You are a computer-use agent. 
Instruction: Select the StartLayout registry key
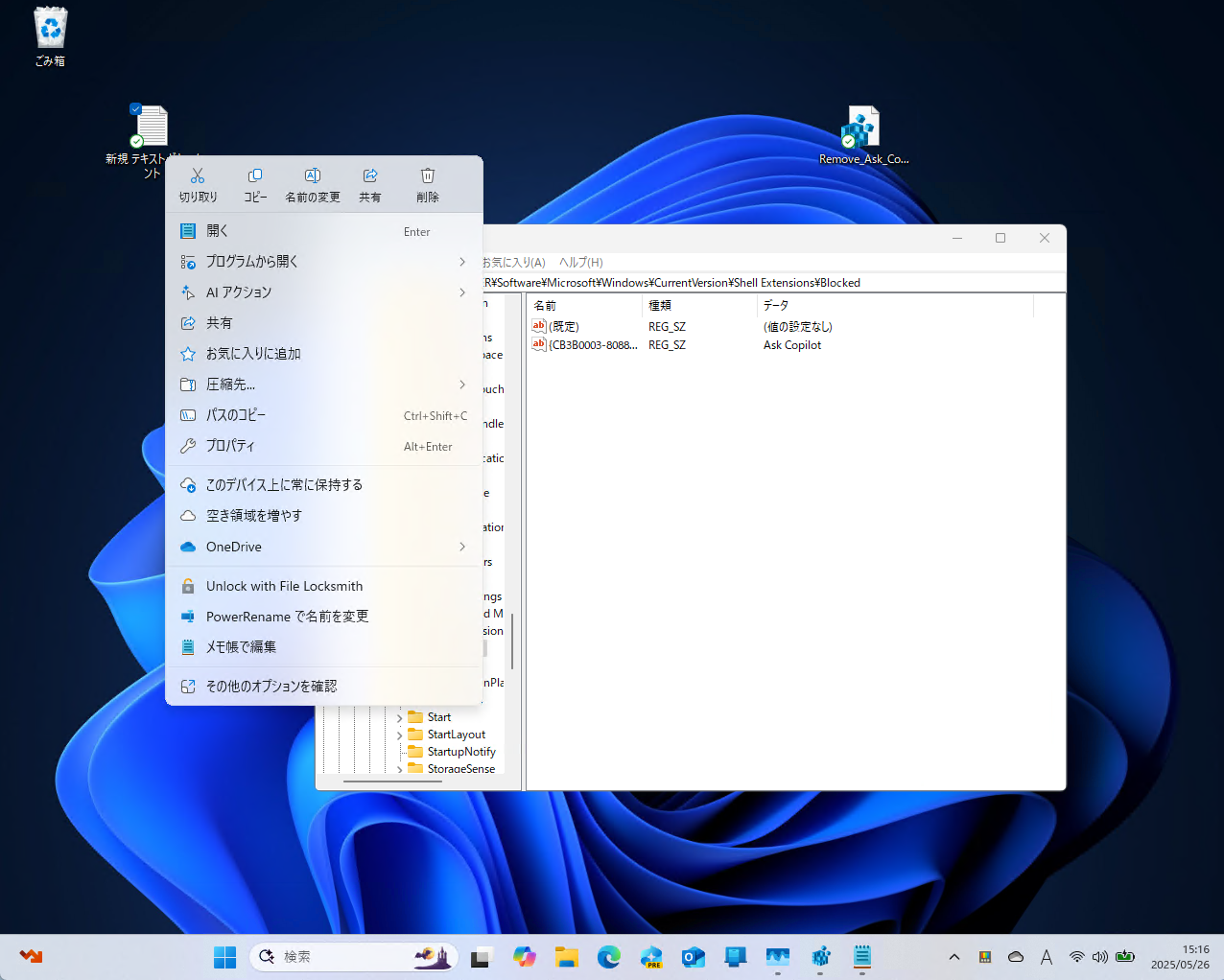(457, 735)
